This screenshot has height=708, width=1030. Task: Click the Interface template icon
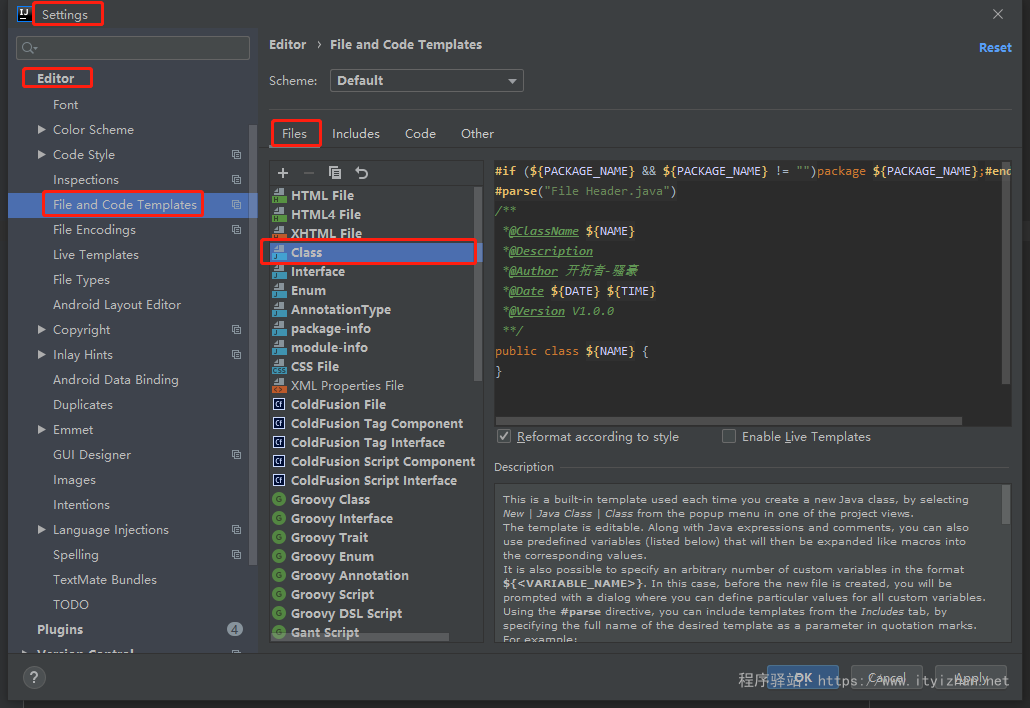[279, 271]
